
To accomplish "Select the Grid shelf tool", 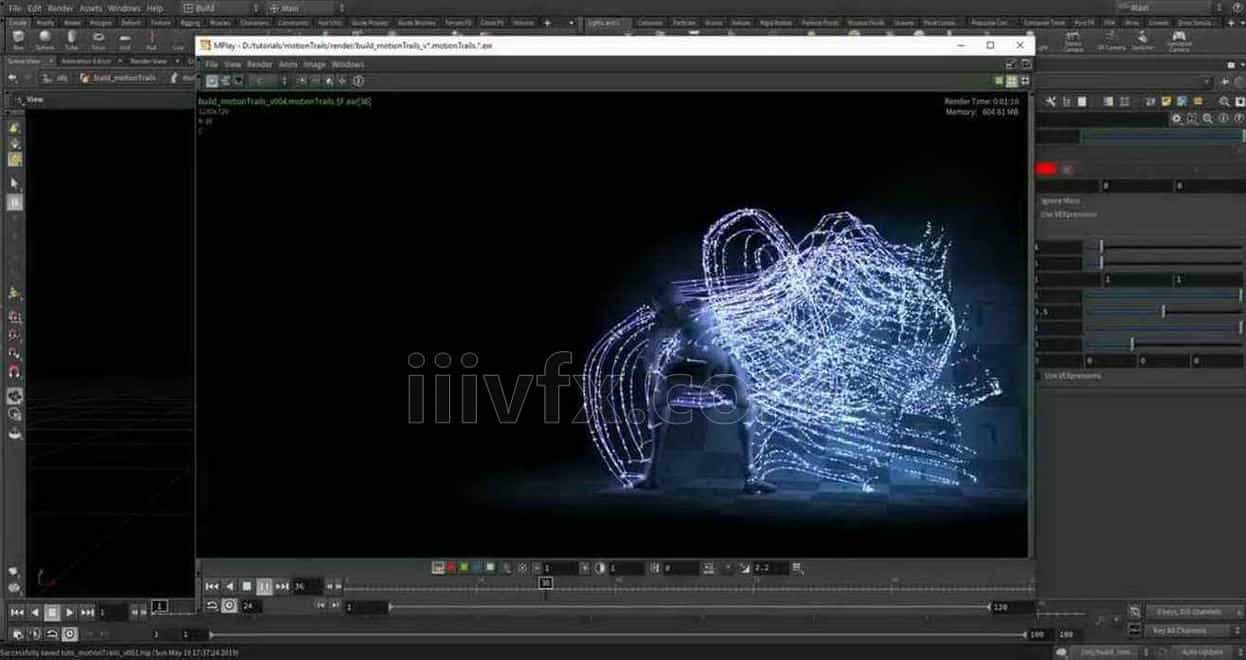I will (125, 40).
